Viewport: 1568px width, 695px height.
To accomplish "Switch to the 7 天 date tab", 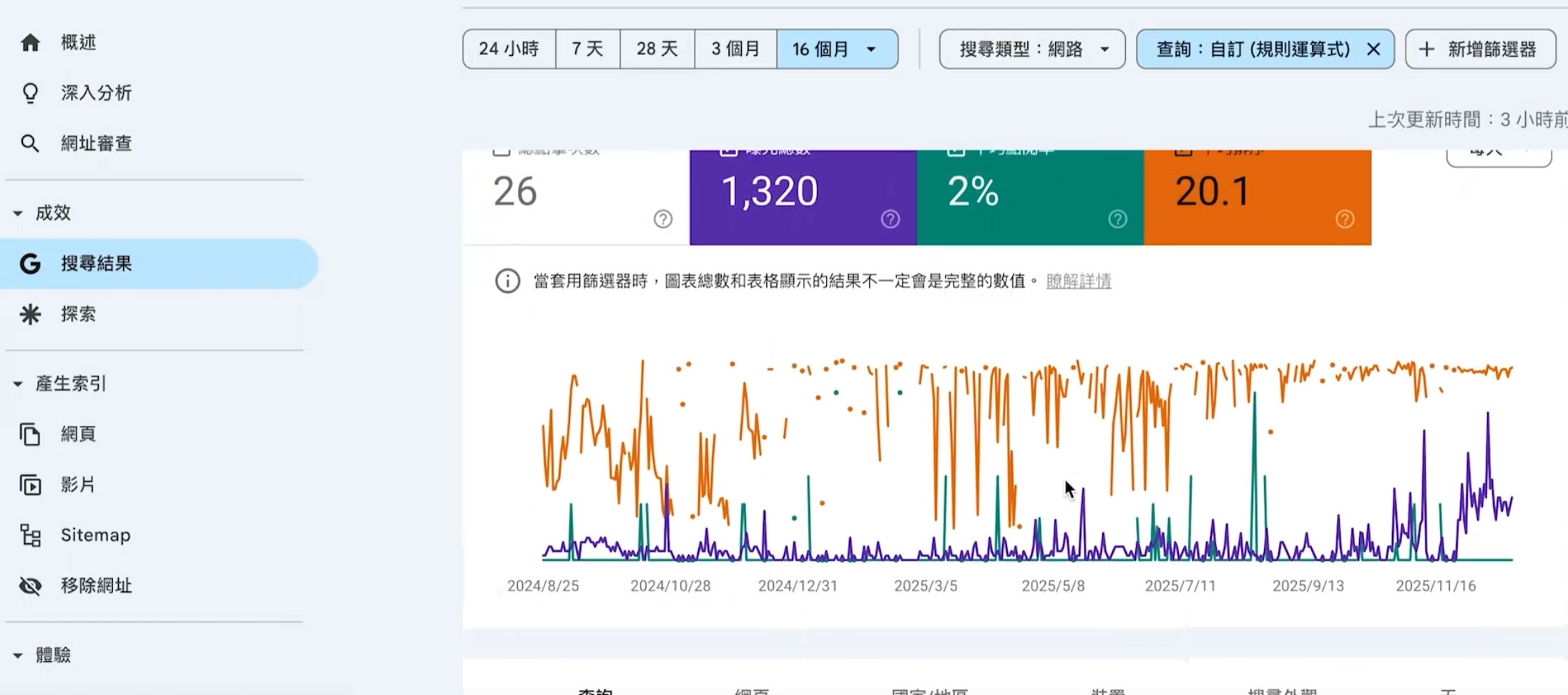I will [587, 49].
